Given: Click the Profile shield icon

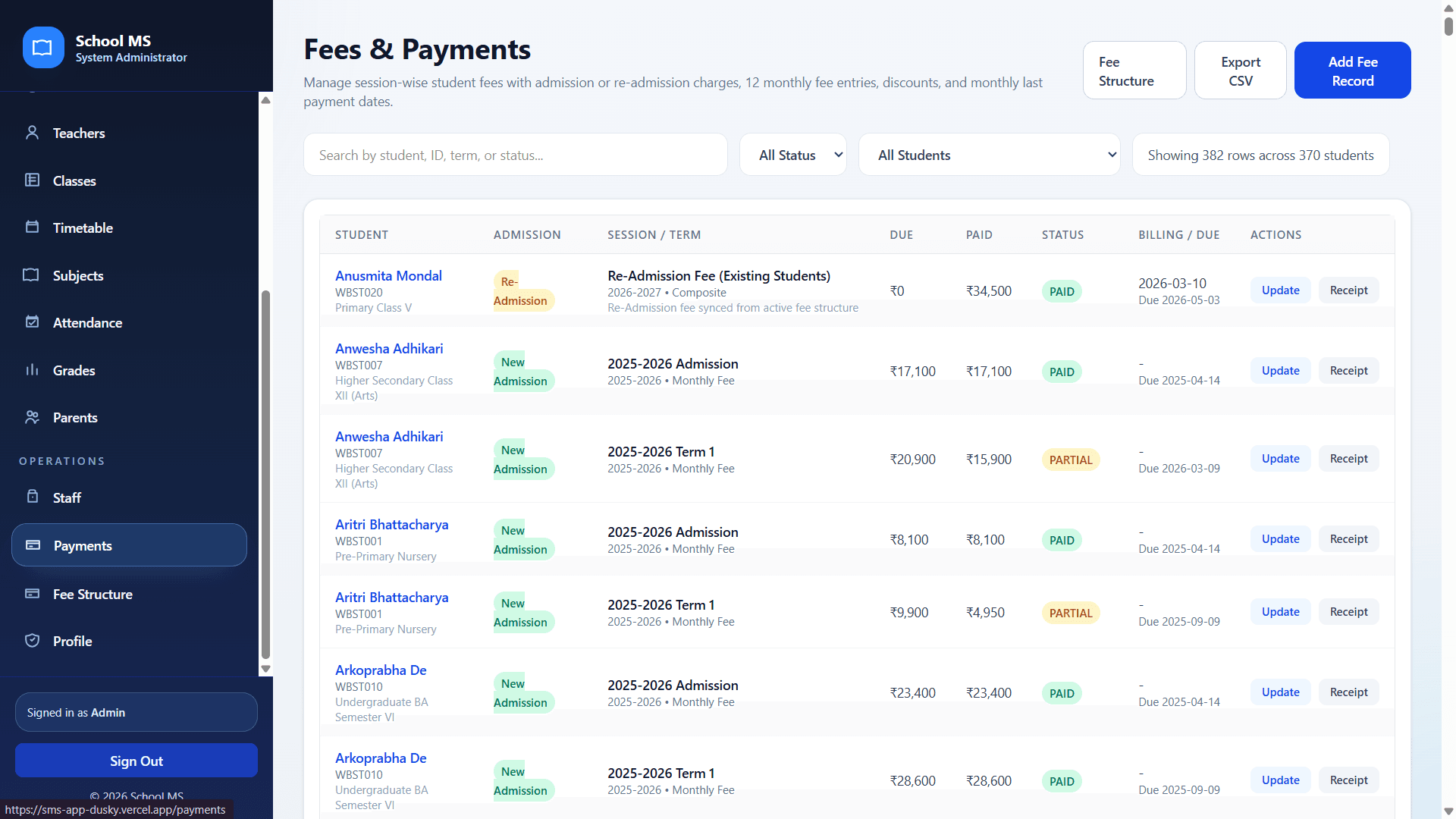Looking at the screenshot, I should click(32, 641).
